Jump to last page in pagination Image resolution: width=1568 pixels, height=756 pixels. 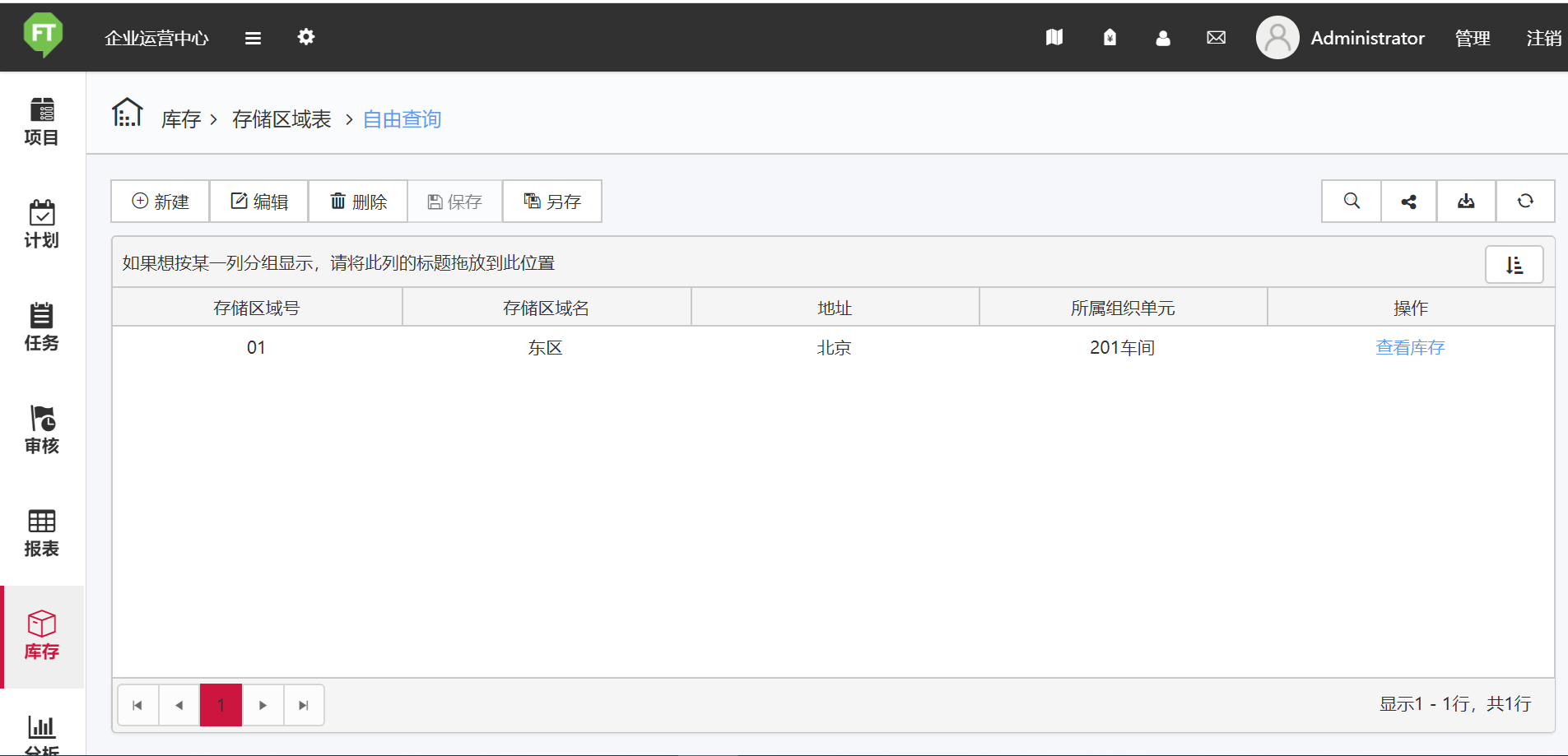tap(304, 705)
